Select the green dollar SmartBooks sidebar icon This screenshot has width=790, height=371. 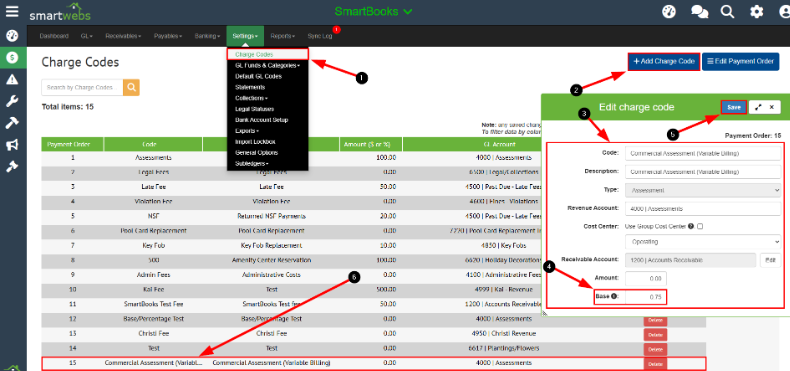pyautogui.click(x=12, y=57)
